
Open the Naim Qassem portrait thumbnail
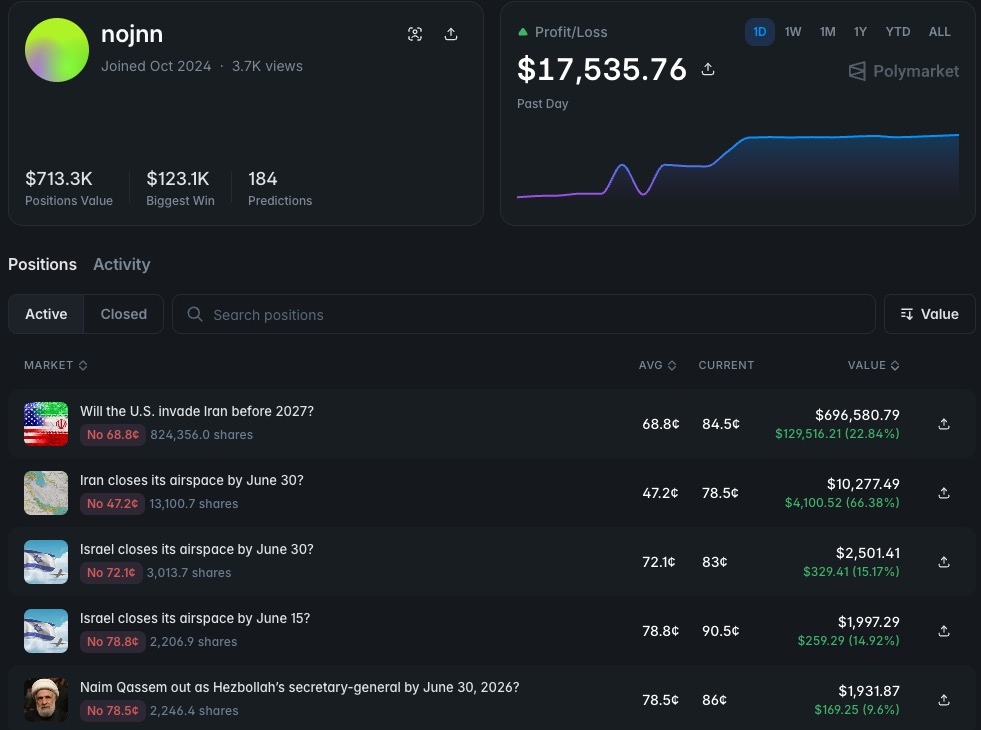(46, 700)
